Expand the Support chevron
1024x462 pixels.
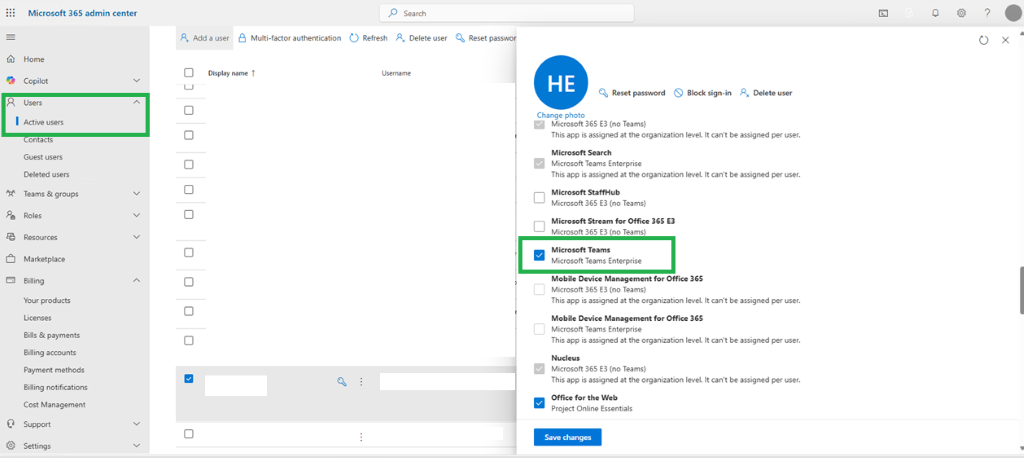[136, 423]
